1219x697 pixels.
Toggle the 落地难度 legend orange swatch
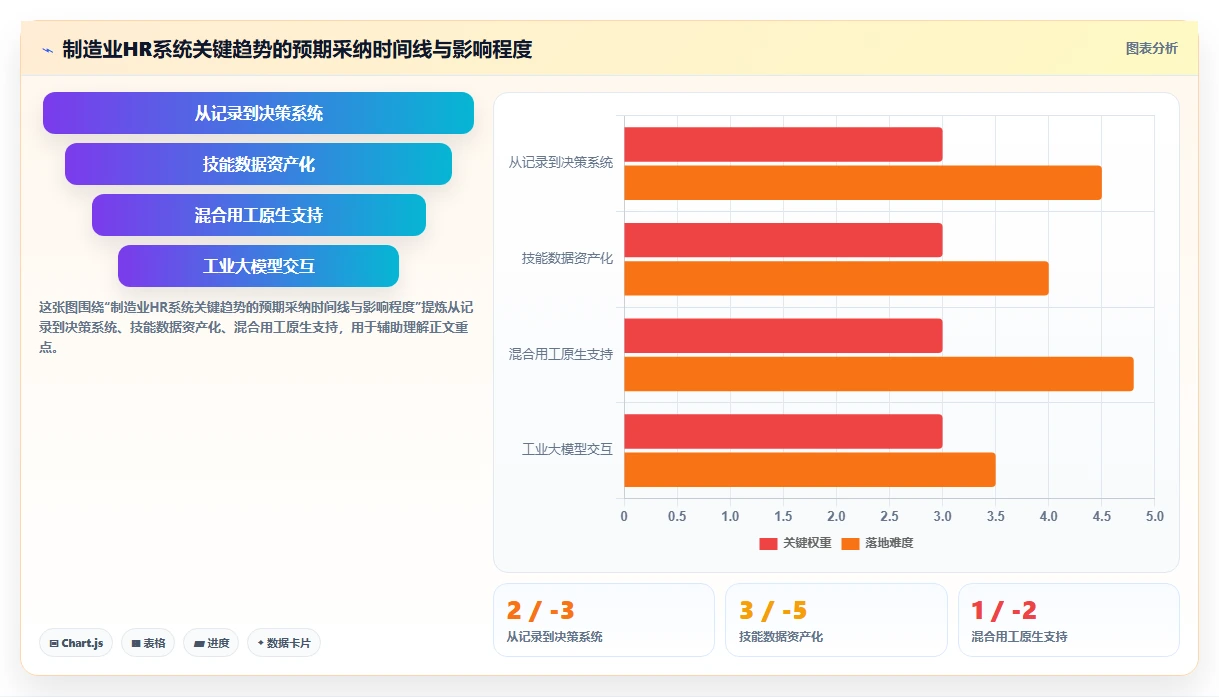point(850,543)
